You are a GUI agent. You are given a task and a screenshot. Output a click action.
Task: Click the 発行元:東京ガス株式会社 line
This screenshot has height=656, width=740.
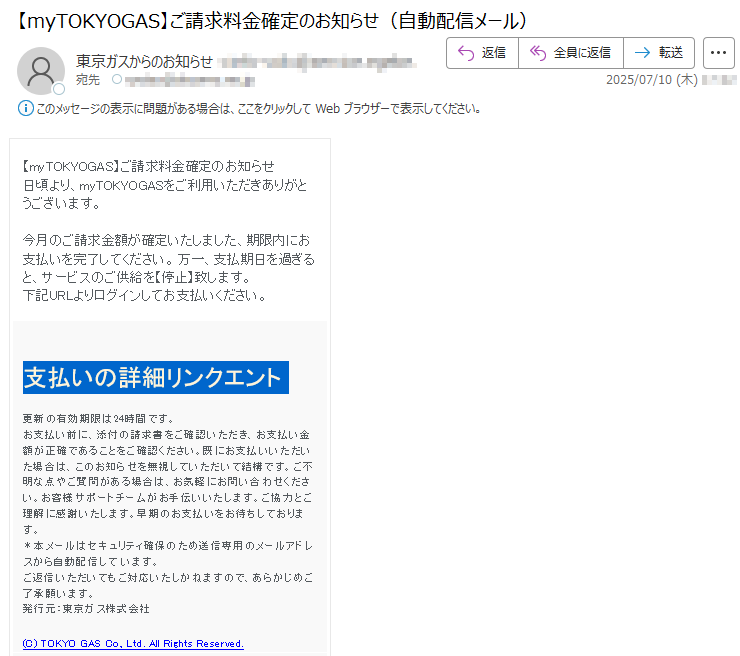pos(86,609)
